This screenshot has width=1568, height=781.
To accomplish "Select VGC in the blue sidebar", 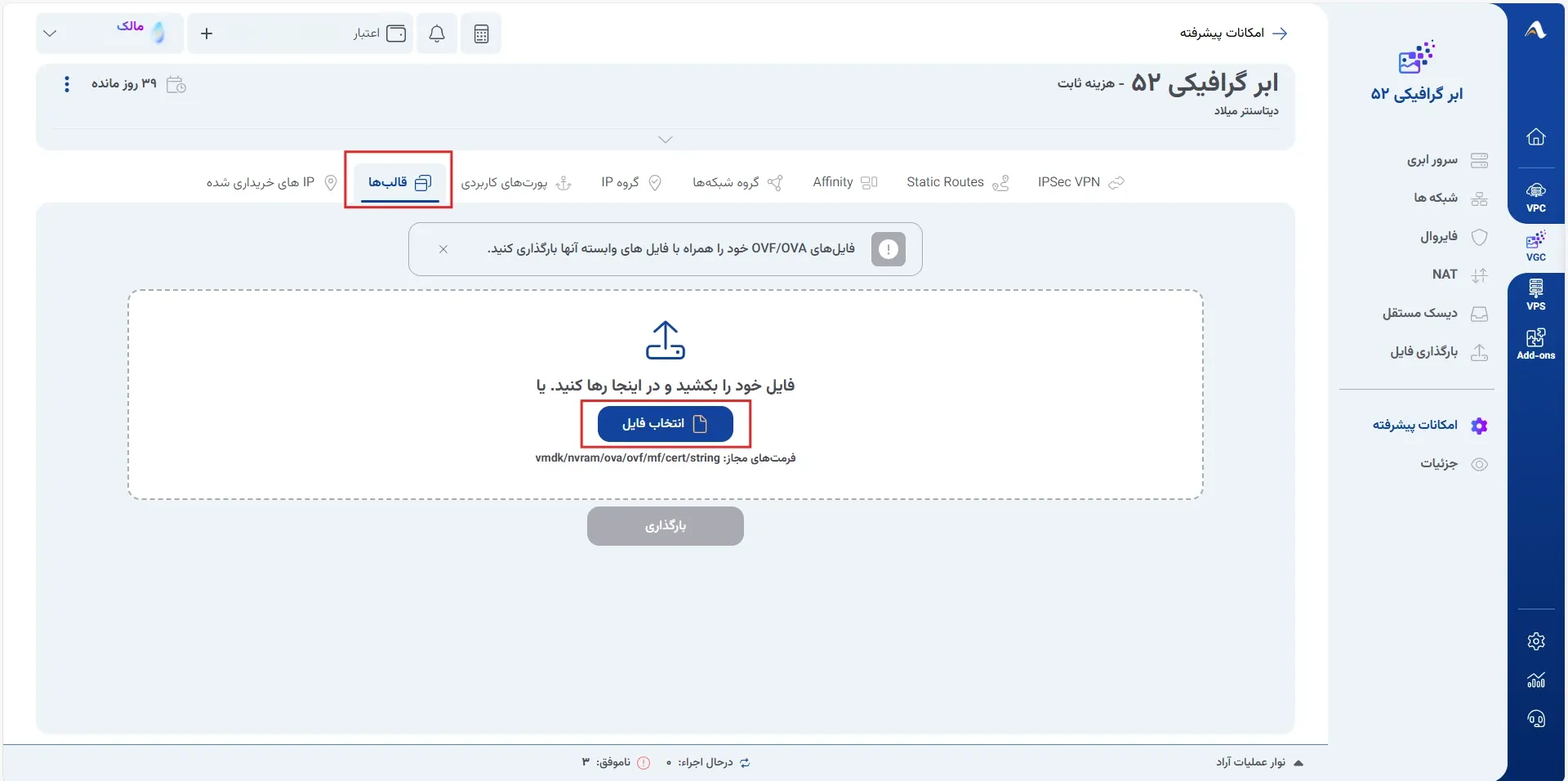I will pos(1535,247).
